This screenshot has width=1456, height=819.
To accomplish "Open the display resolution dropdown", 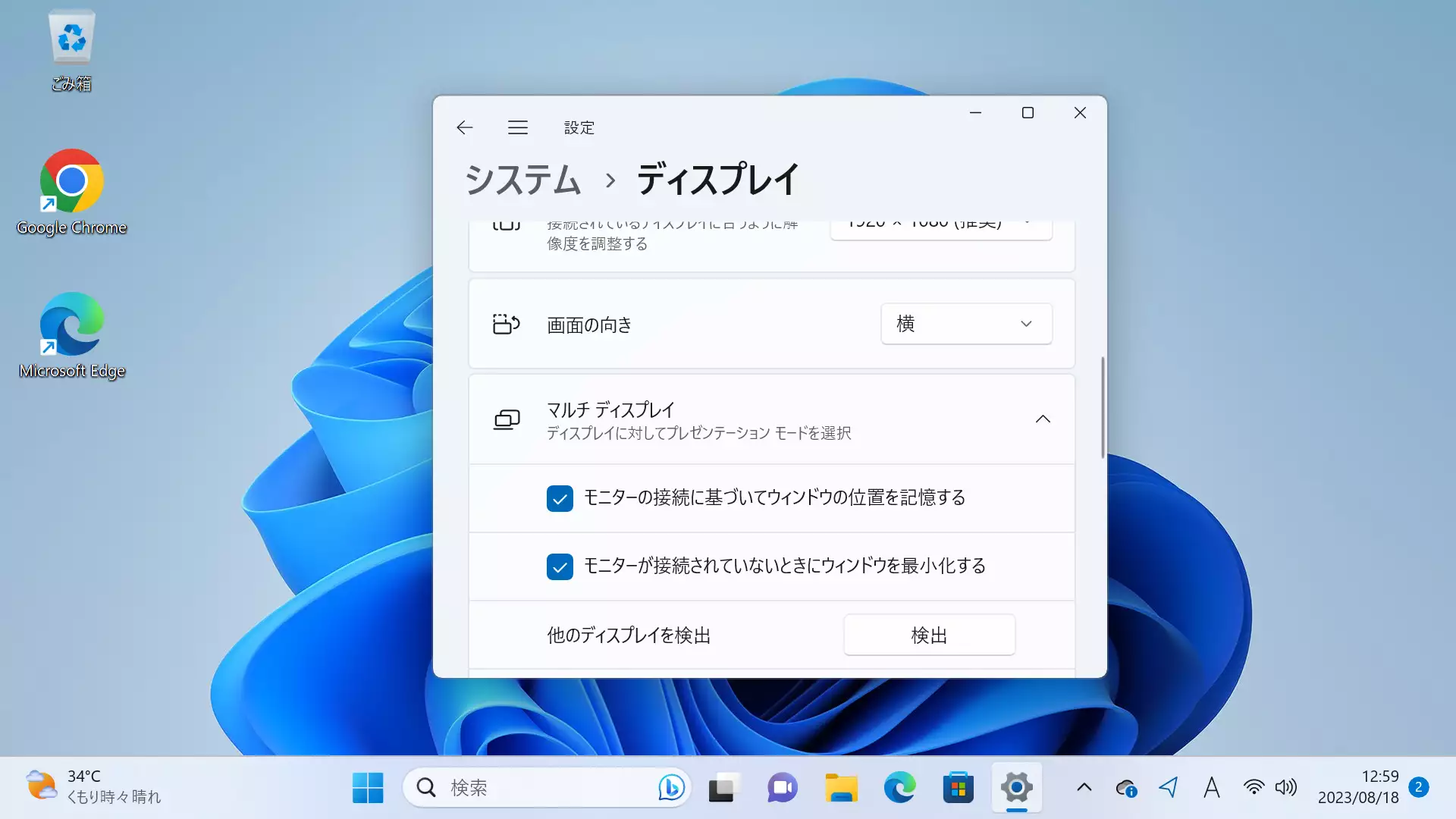I will tap(940, 221).
